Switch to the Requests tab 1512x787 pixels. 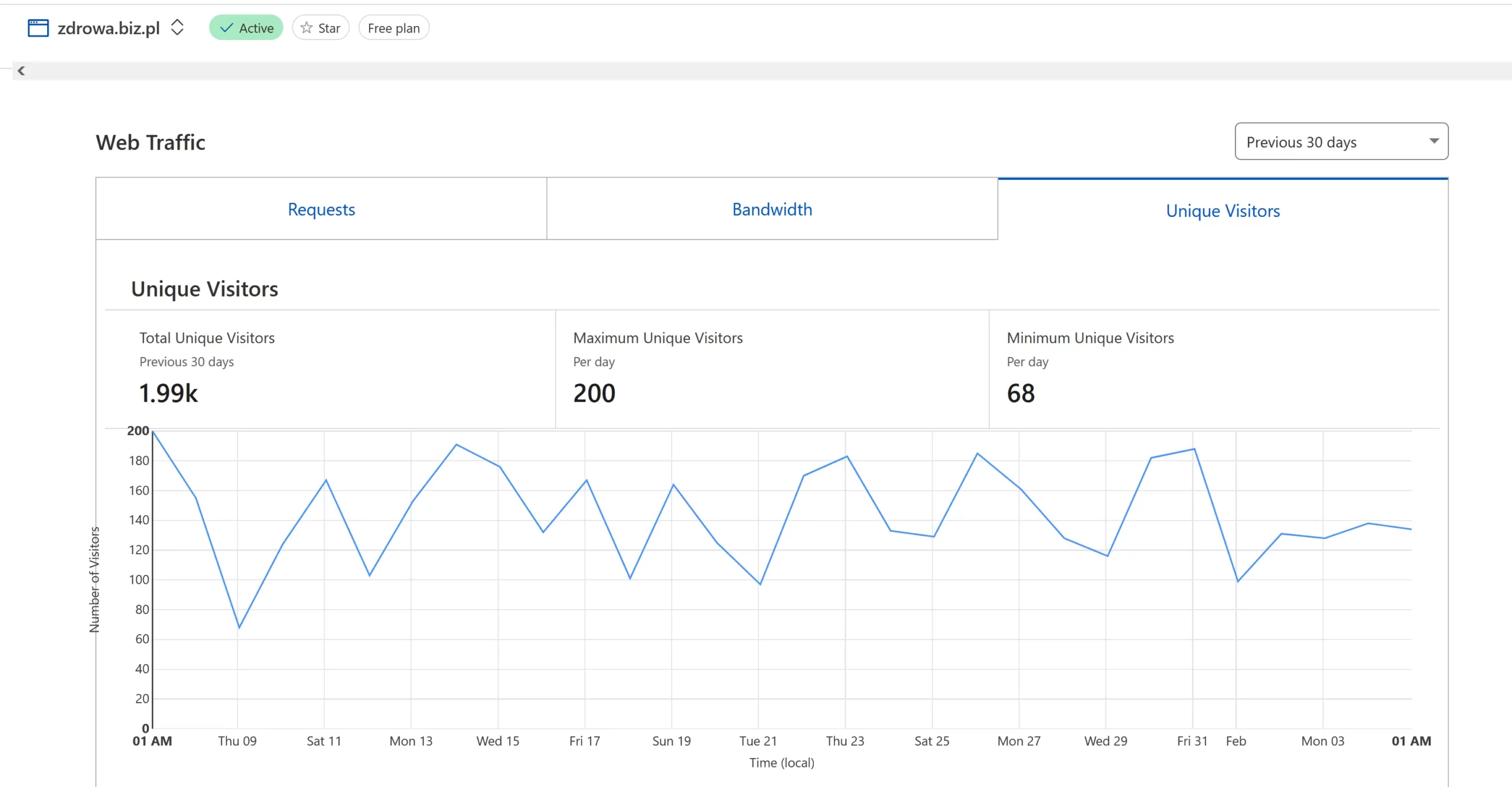click(x=321, y=209)
